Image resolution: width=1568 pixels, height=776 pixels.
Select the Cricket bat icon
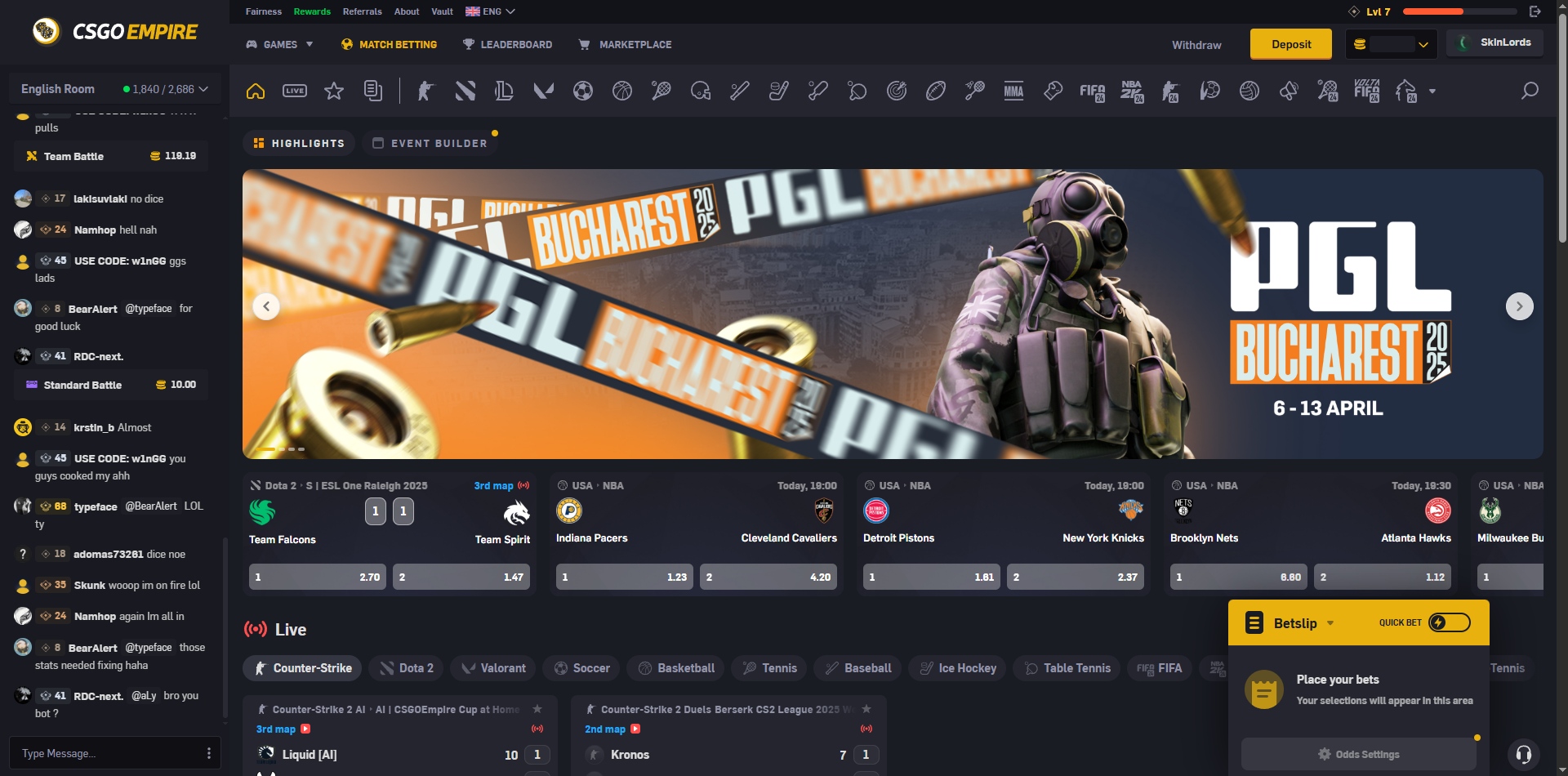[x=817, y=91]
